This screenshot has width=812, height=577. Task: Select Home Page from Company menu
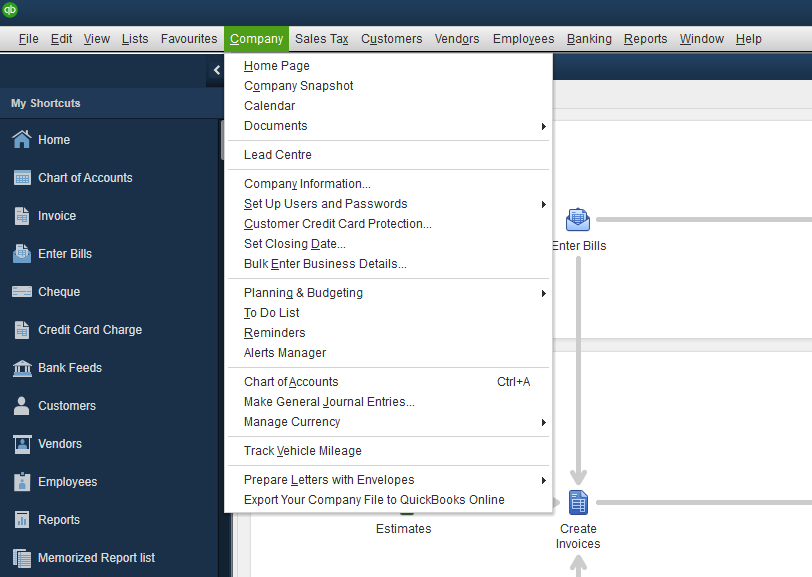pos(388,66)
